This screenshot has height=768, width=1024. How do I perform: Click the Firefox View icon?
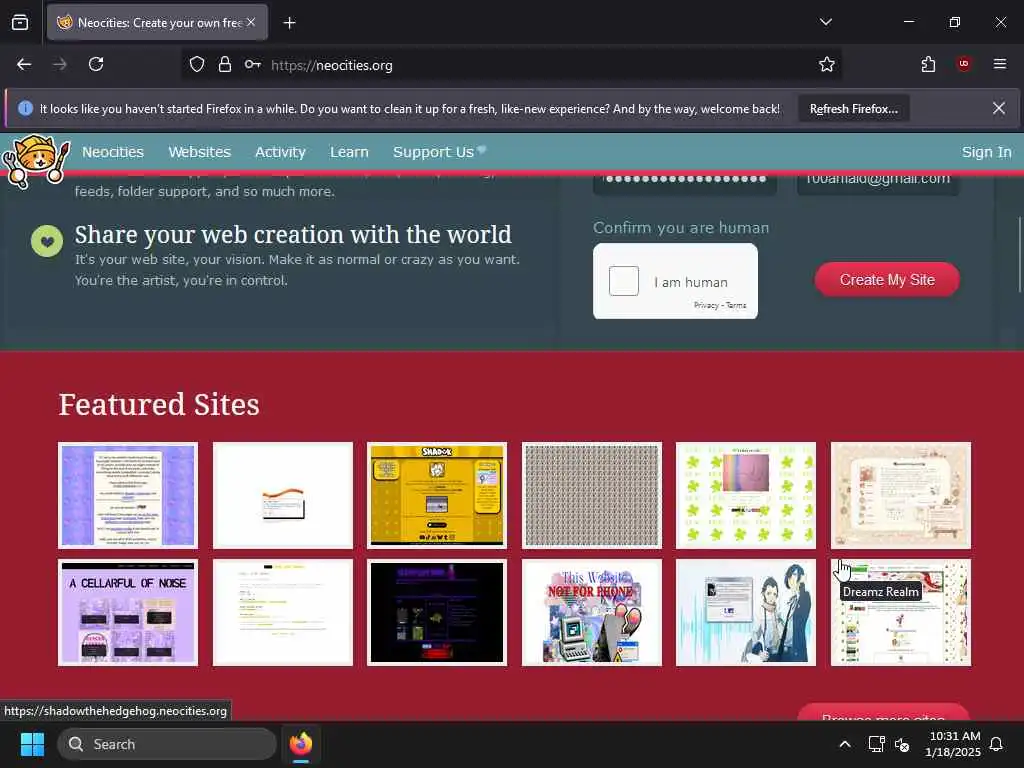pos(20,22)
